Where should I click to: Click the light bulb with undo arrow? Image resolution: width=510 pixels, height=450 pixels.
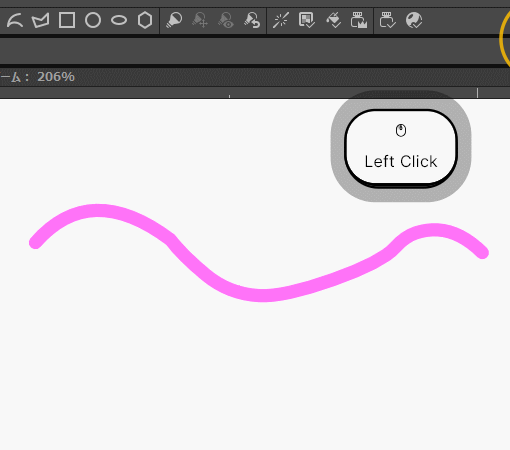click(252, 20)
